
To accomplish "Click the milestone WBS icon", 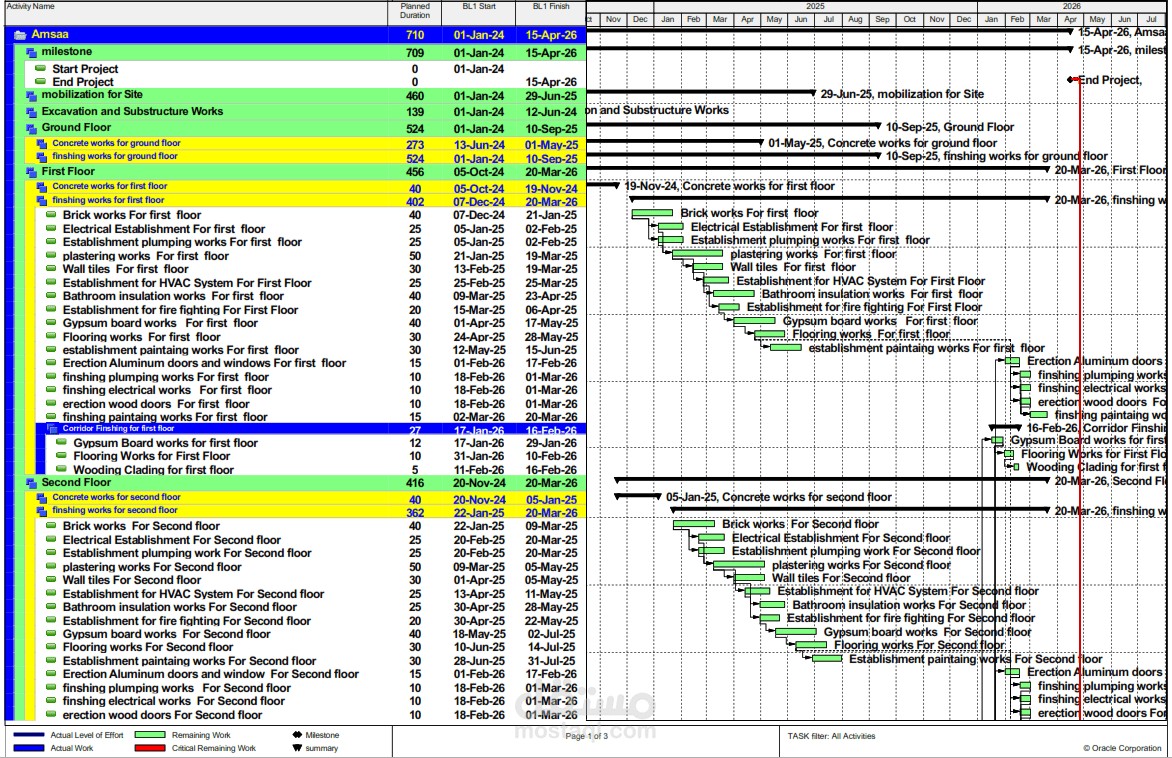I will (31, 52).
